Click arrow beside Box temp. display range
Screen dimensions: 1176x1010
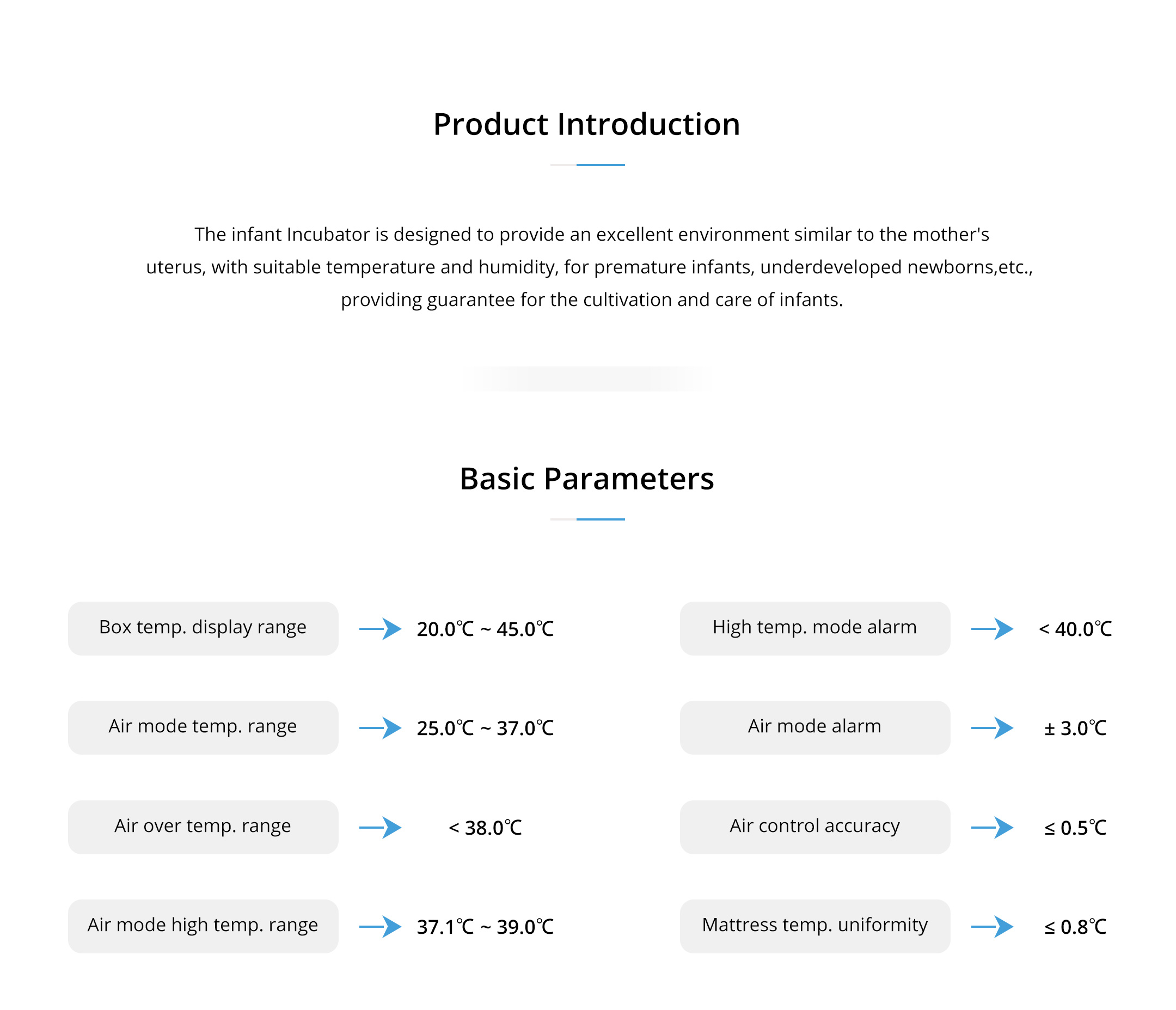point(380,629)
